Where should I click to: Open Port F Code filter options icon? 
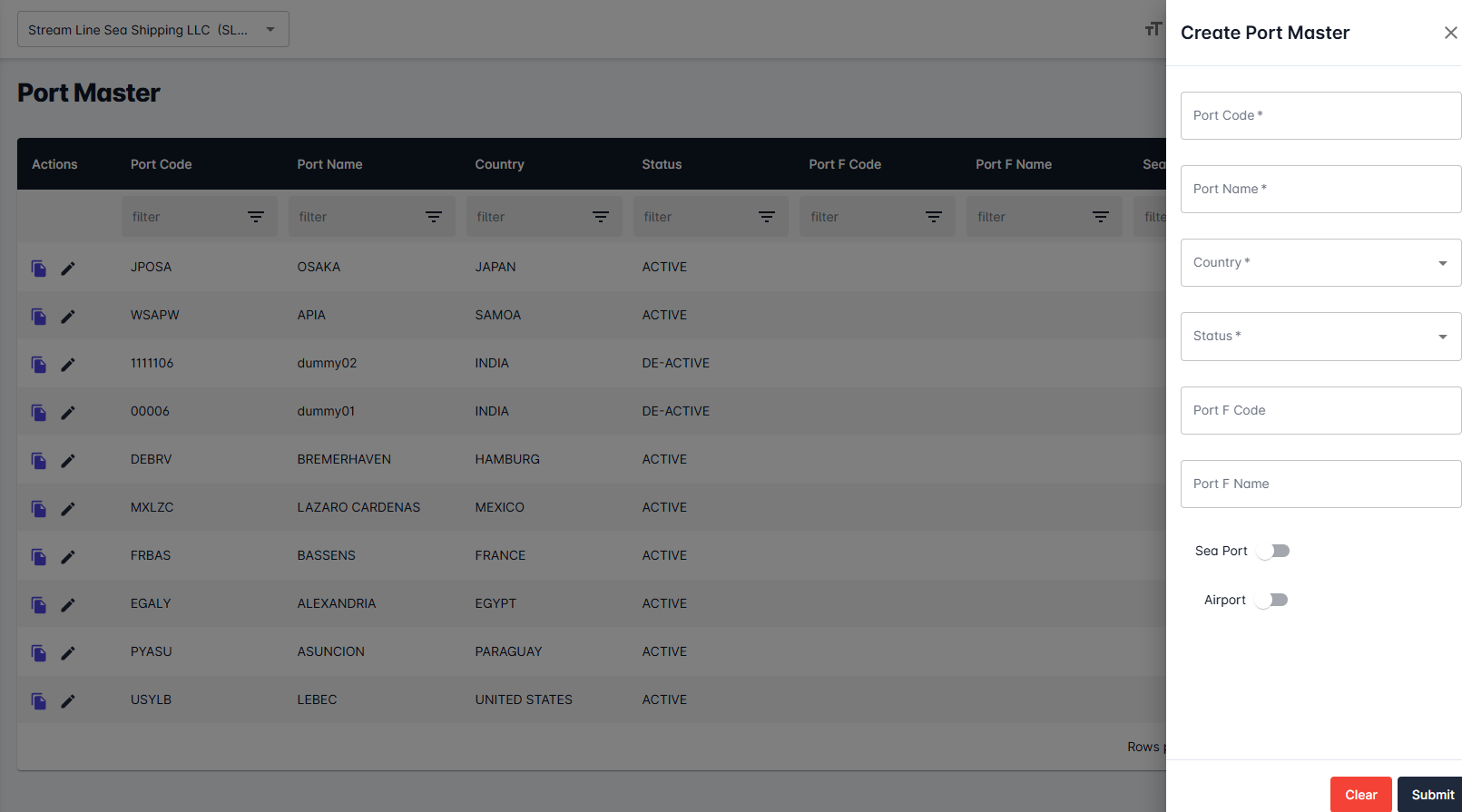934,217
